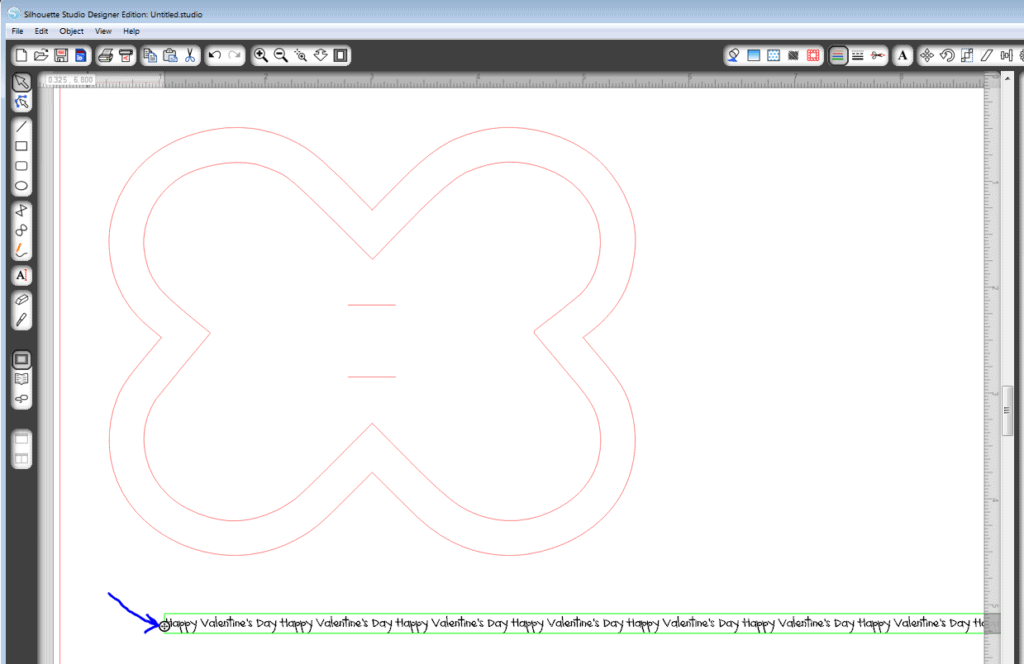
Task: Activate the Text tool in left toolbar
Action: 21,275
